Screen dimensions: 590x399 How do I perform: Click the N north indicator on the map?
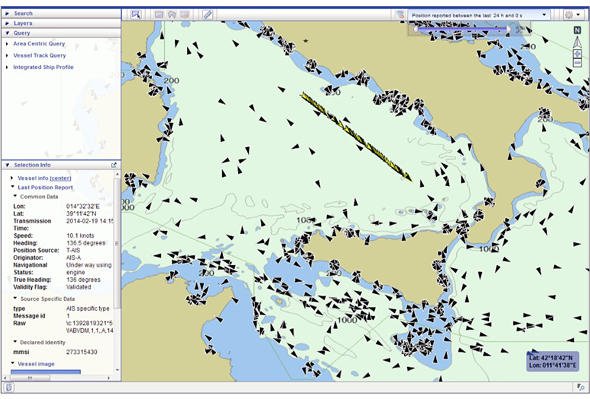tap(577, 30)
